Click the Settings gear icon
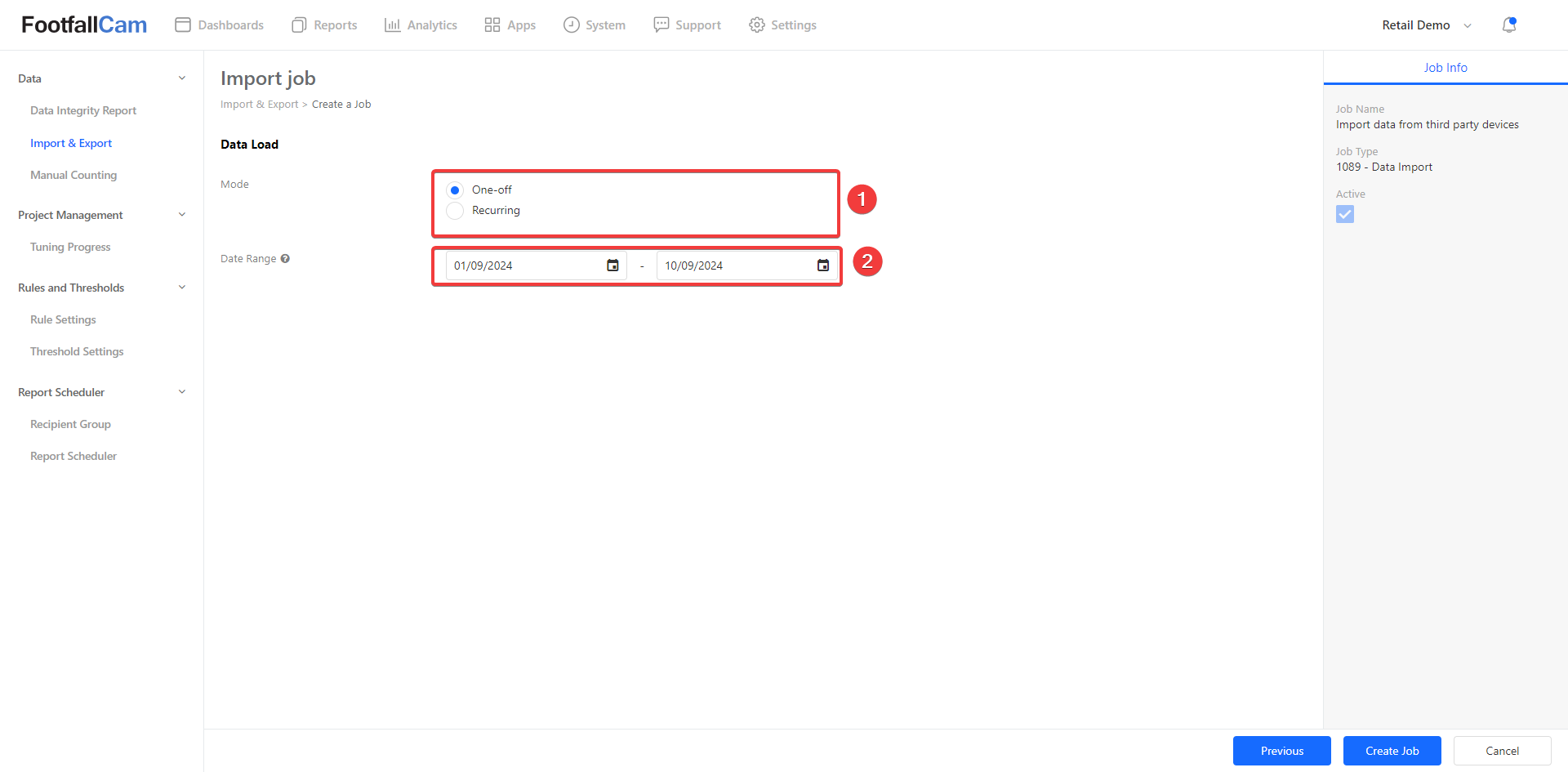 coord(757,25)
